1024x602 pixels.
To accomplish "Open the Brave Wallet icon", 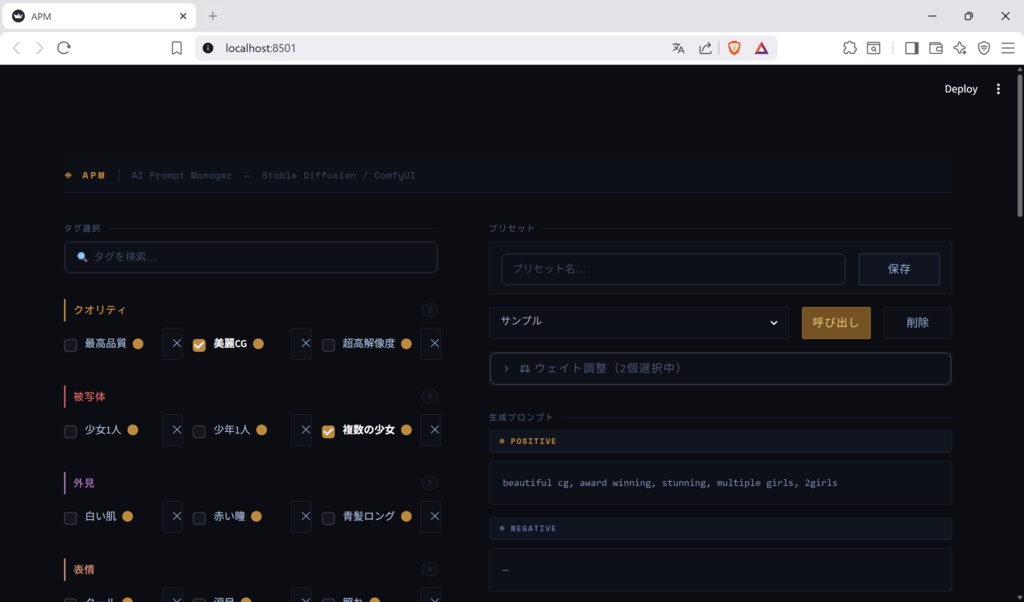I will [x=936, y=48].
